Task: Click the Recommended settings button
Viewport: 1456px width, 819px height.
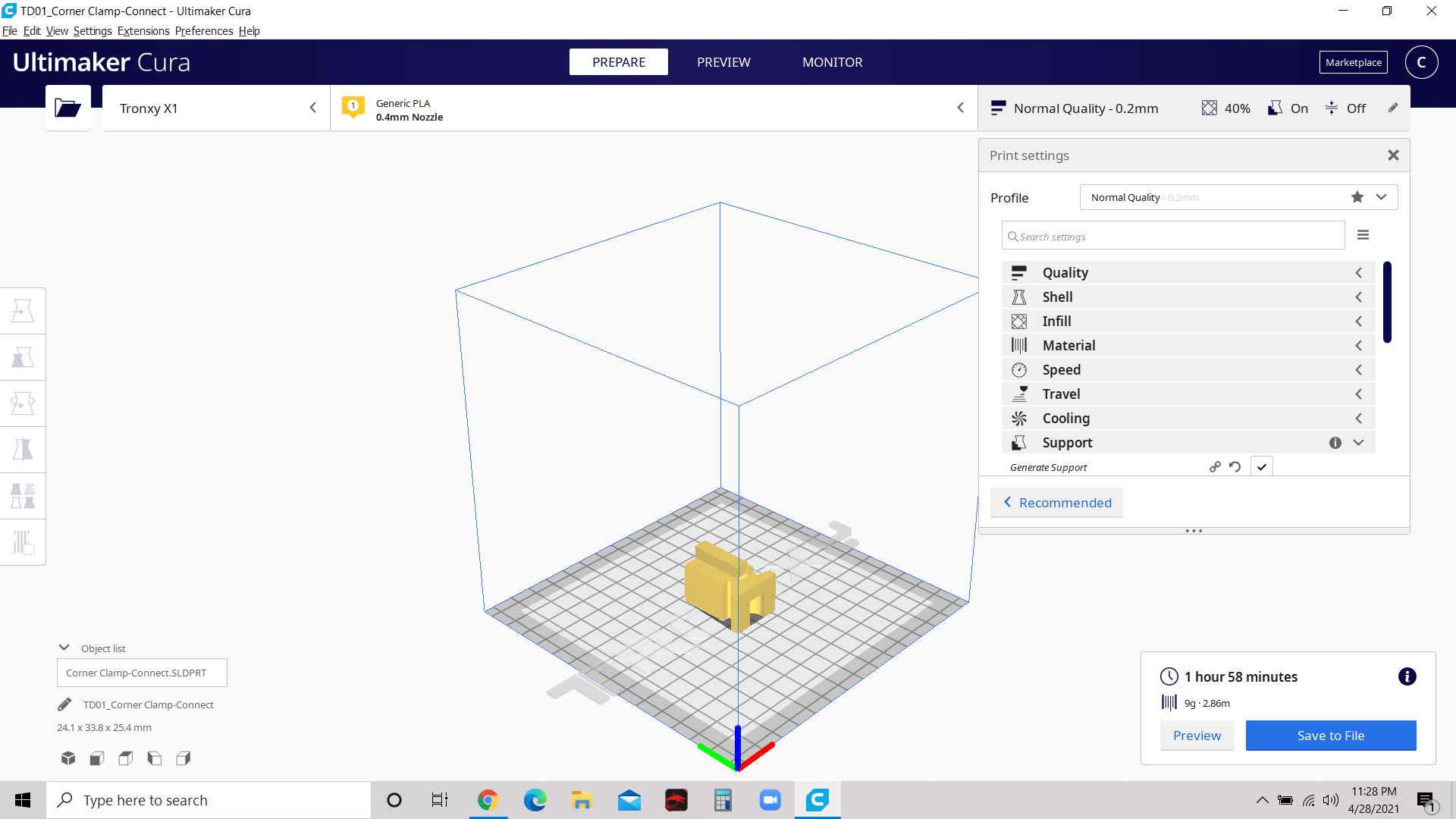Action: click(x=1057, y=502)
